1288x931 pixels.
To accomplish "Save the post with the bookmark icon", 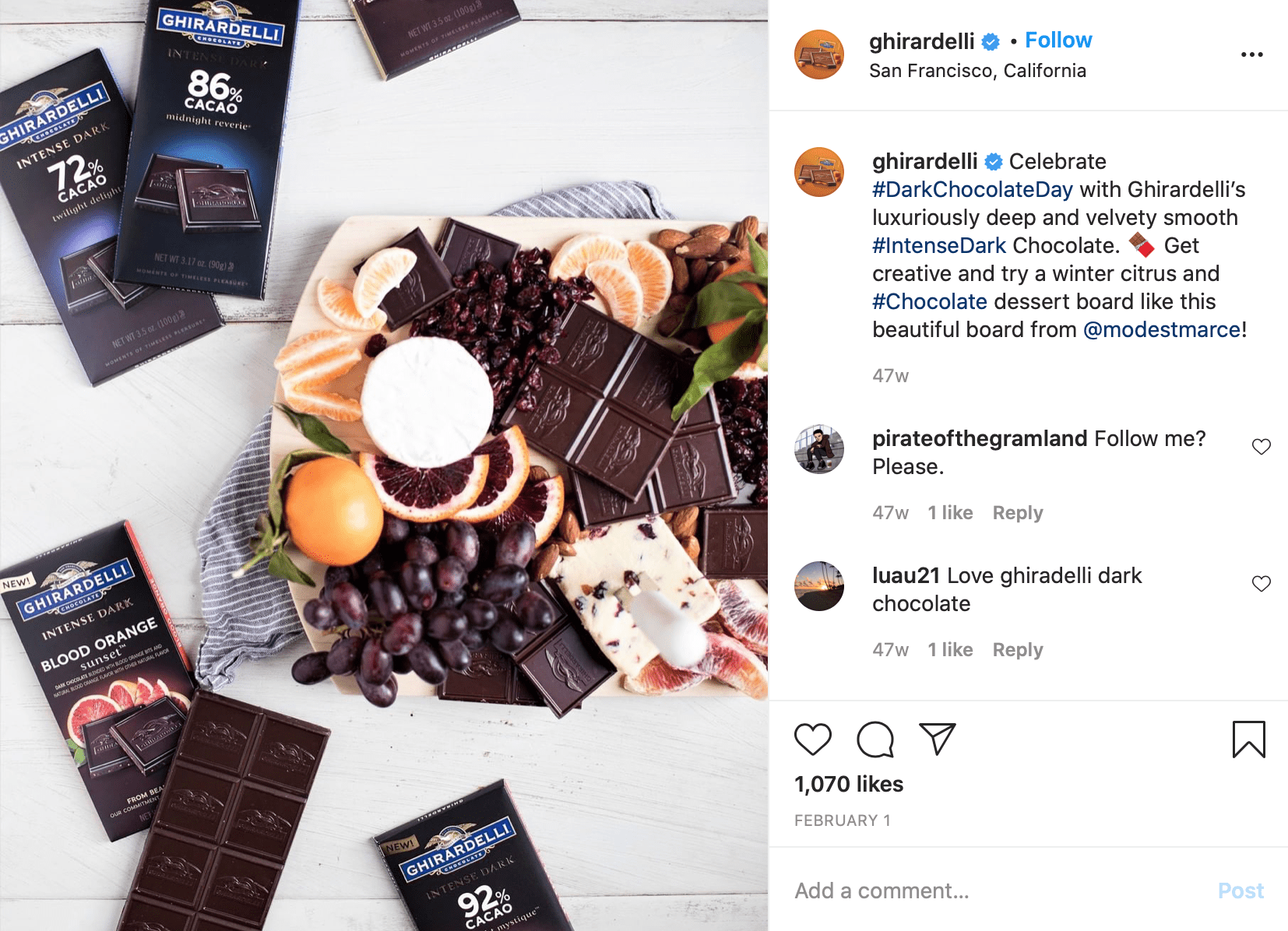I will tap(1248, 740).
